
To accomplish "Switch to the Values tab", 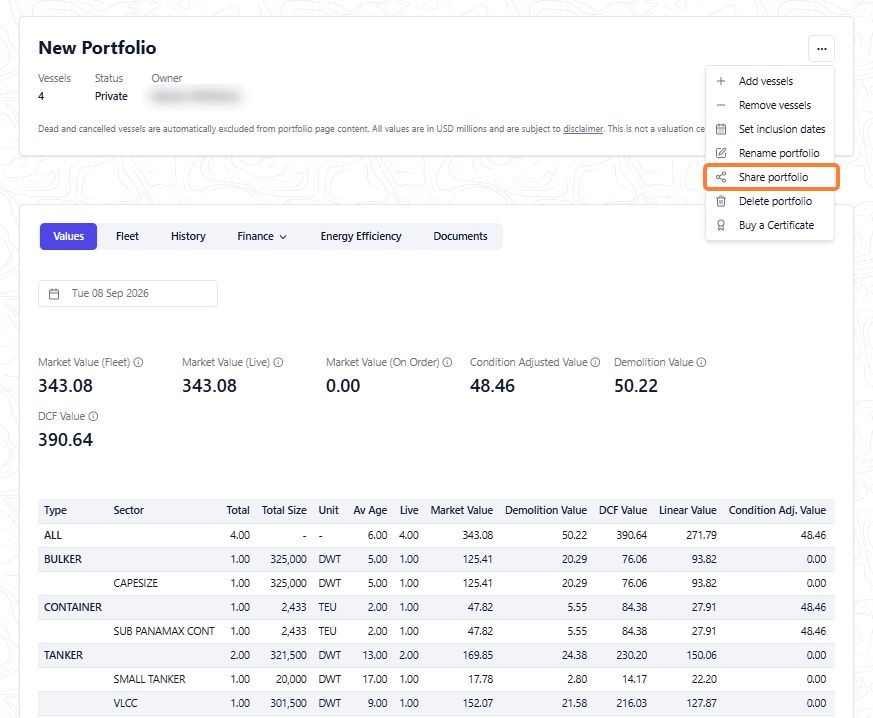I will coord(68,237).
